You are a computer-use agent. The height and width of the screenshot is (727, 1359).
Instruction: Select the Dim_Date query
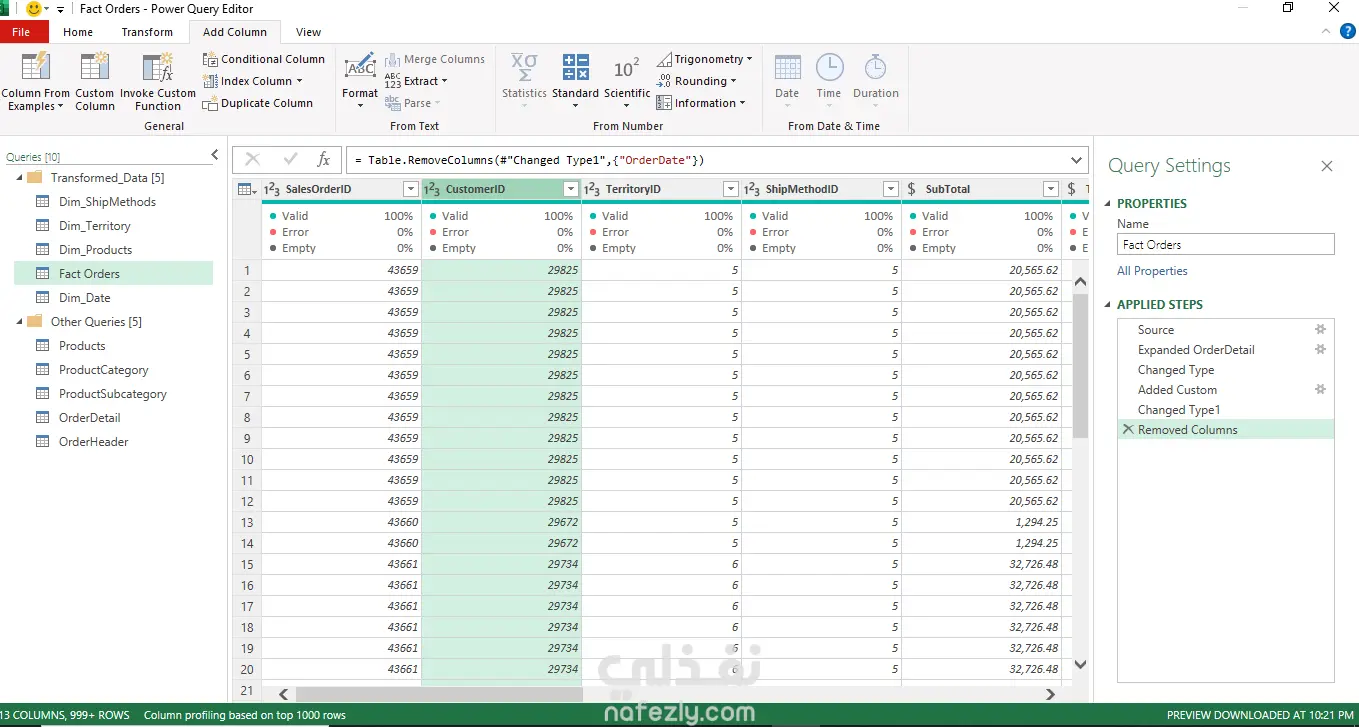pyautogui.click(x=84, y=298)
